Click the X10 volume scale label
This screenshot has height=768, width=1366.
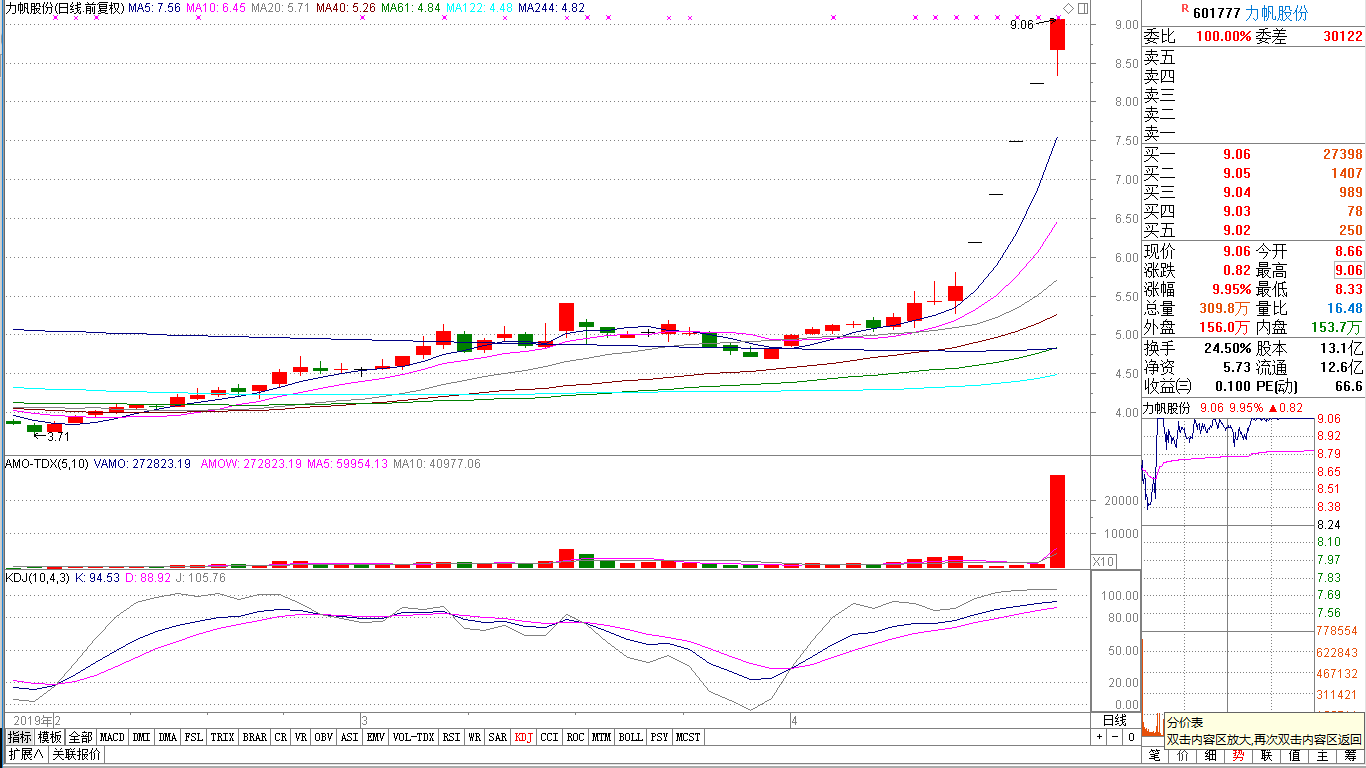tap(1102, 562)
